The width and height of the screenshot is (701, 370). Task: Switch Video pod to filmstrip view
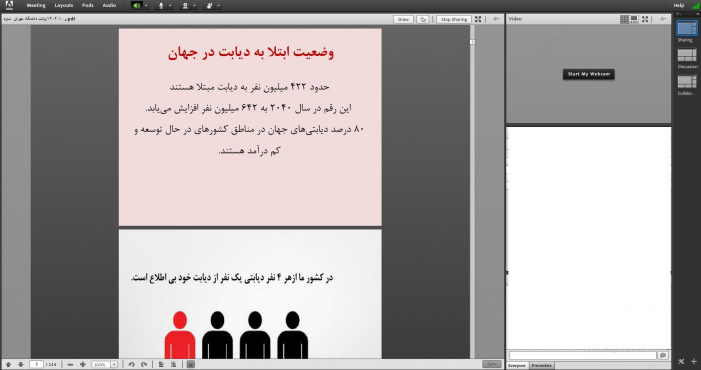(634, 19)
